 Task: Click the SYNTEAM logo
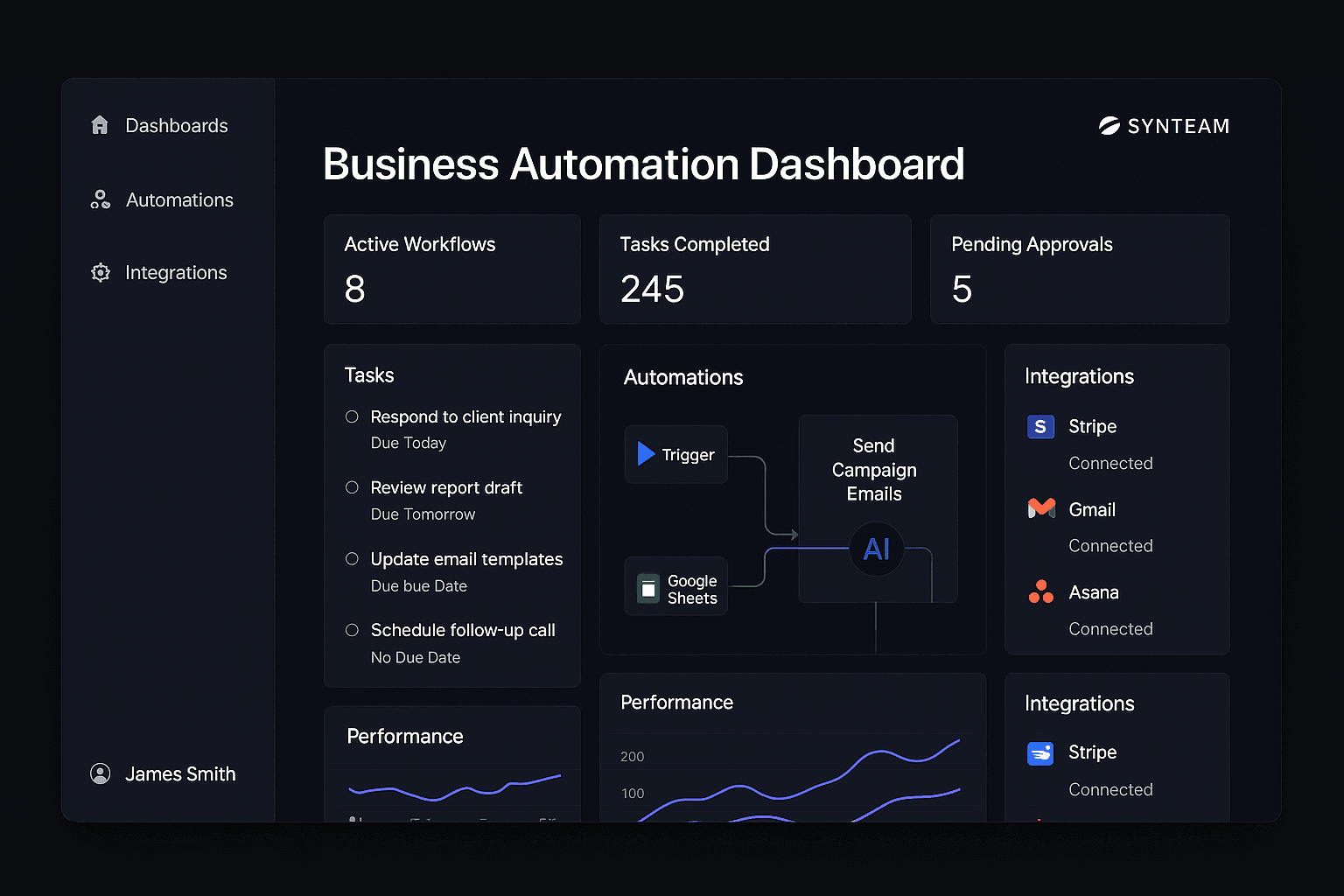pos(1164,125)
